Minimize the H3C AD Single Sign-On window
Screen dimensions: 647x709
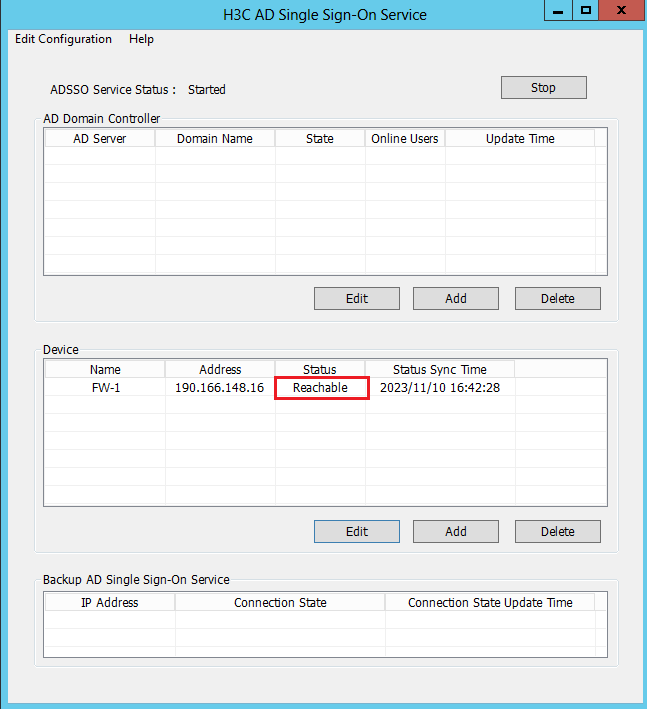558,10
